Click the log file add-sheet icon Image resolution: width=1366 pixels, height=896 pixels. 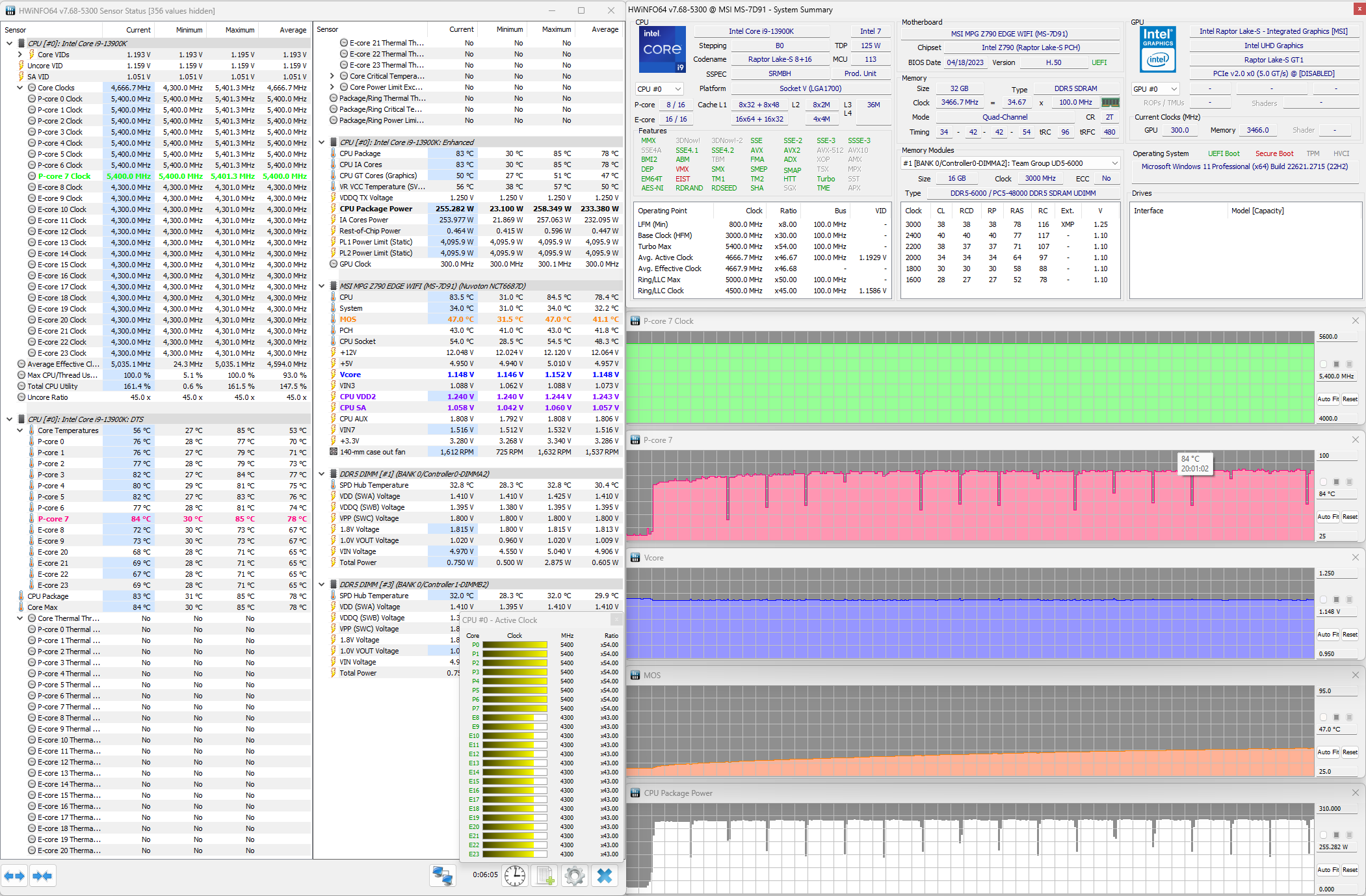(x=545, y=876)
